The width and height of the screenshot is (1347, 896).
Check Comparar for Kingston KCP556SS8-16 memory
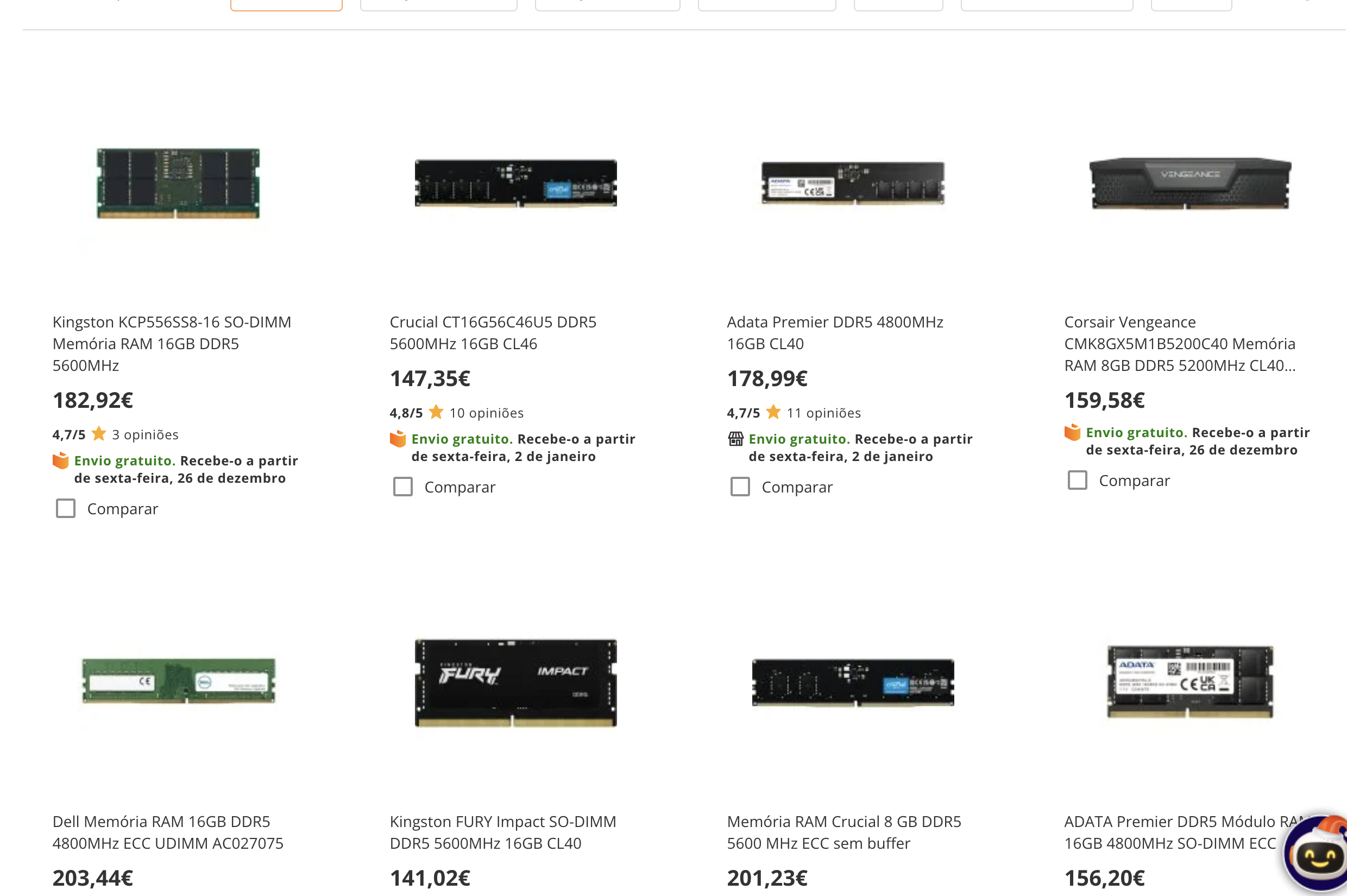(x=66, y=509)
